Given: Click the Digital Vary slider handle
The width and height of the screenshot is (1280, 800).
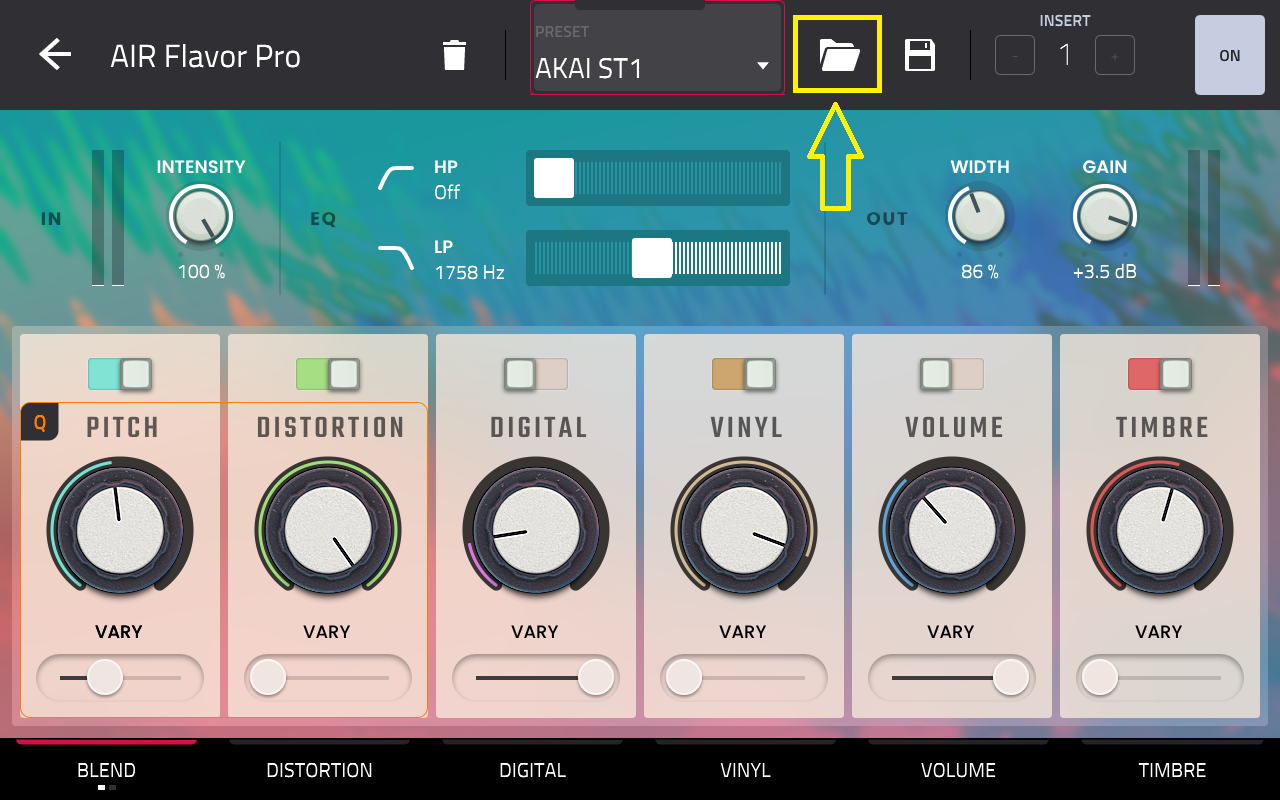Looking at the screenshot, I should 596,677.
